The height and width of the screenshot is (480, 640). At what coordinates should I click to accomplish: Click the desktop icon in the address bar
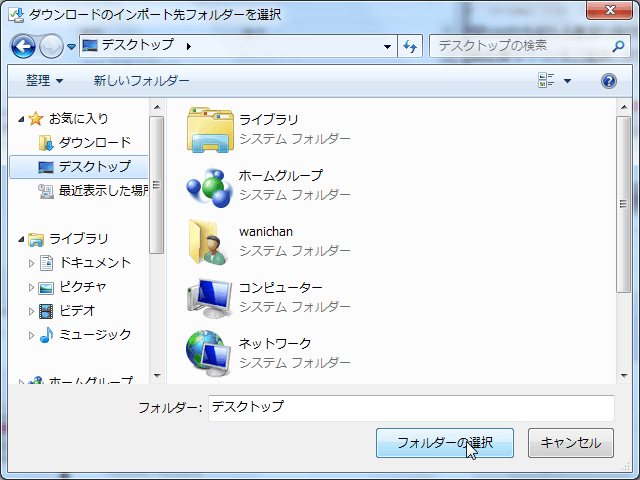90,45
